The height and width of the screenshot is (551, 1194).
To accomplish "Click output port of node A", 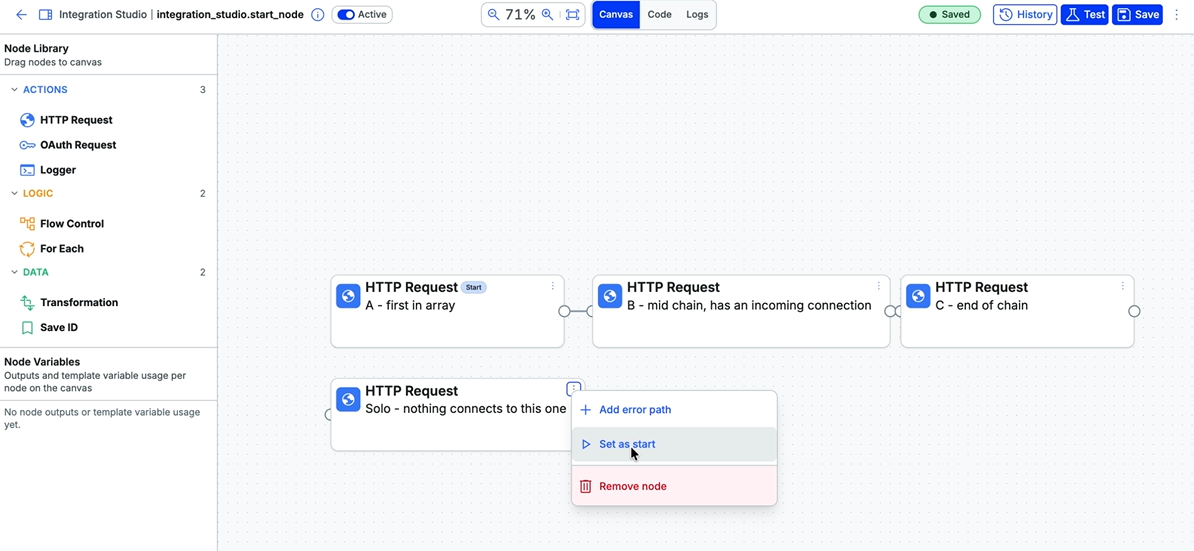I will pyautogui.click(x=564, y=311).
